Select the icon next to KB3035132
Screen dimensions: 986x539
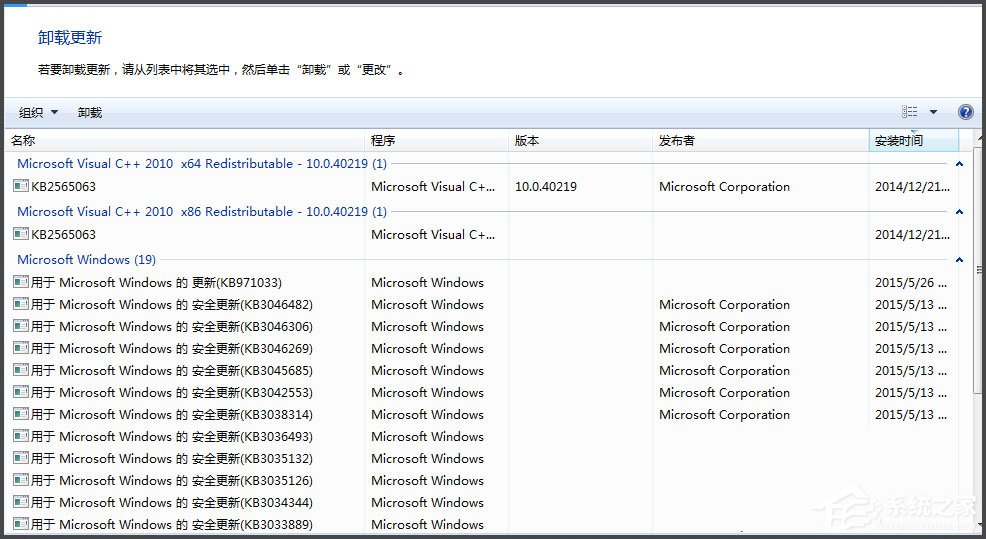(x=21, y=458)
